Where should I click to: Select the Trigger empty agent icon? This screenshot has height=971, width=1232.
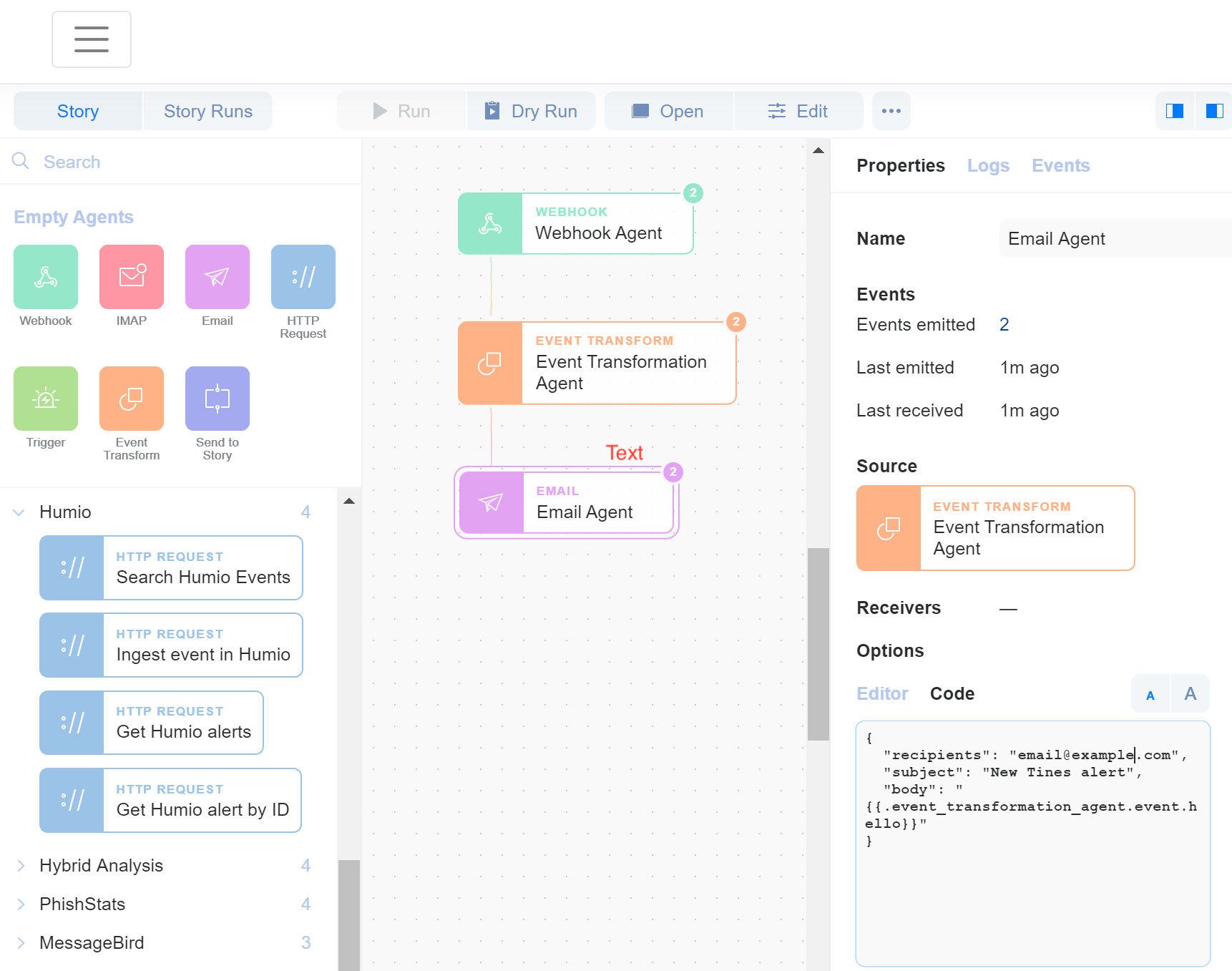pos(46,399)
